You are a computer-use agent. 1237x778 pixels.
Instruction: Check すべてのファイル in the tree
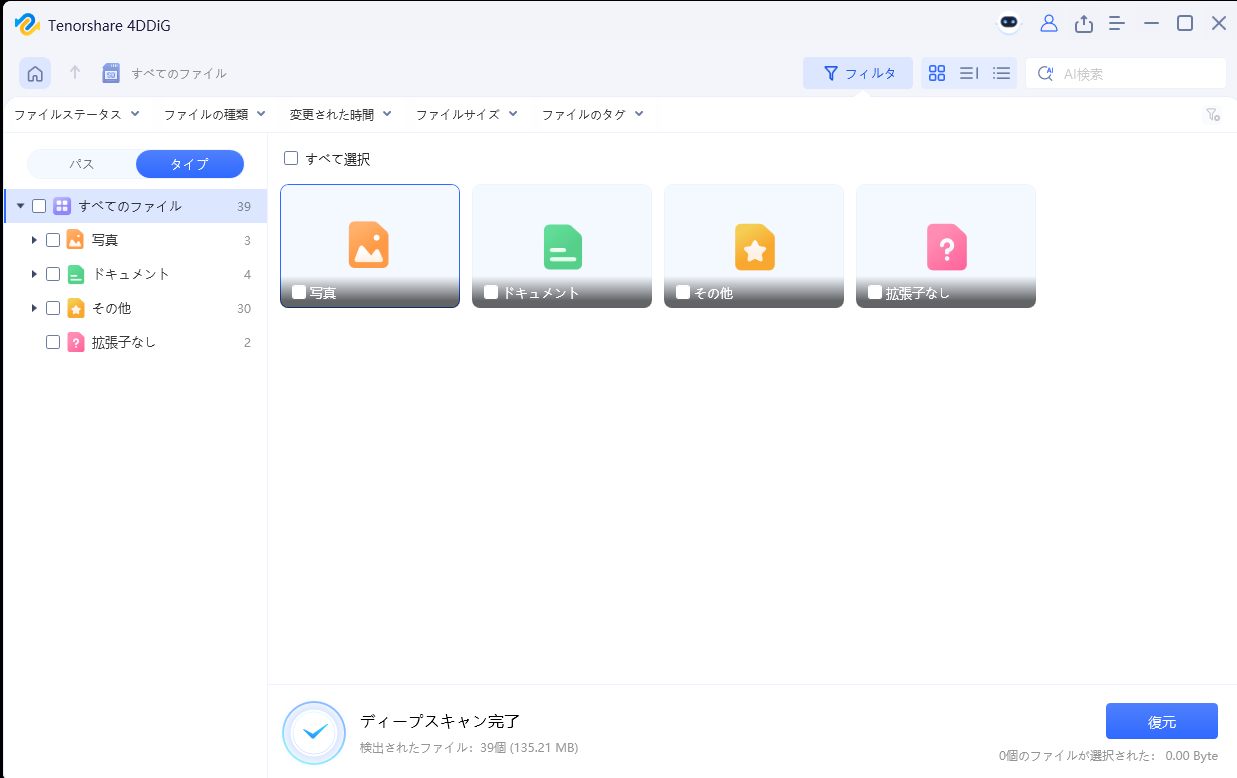click(39, 206)
